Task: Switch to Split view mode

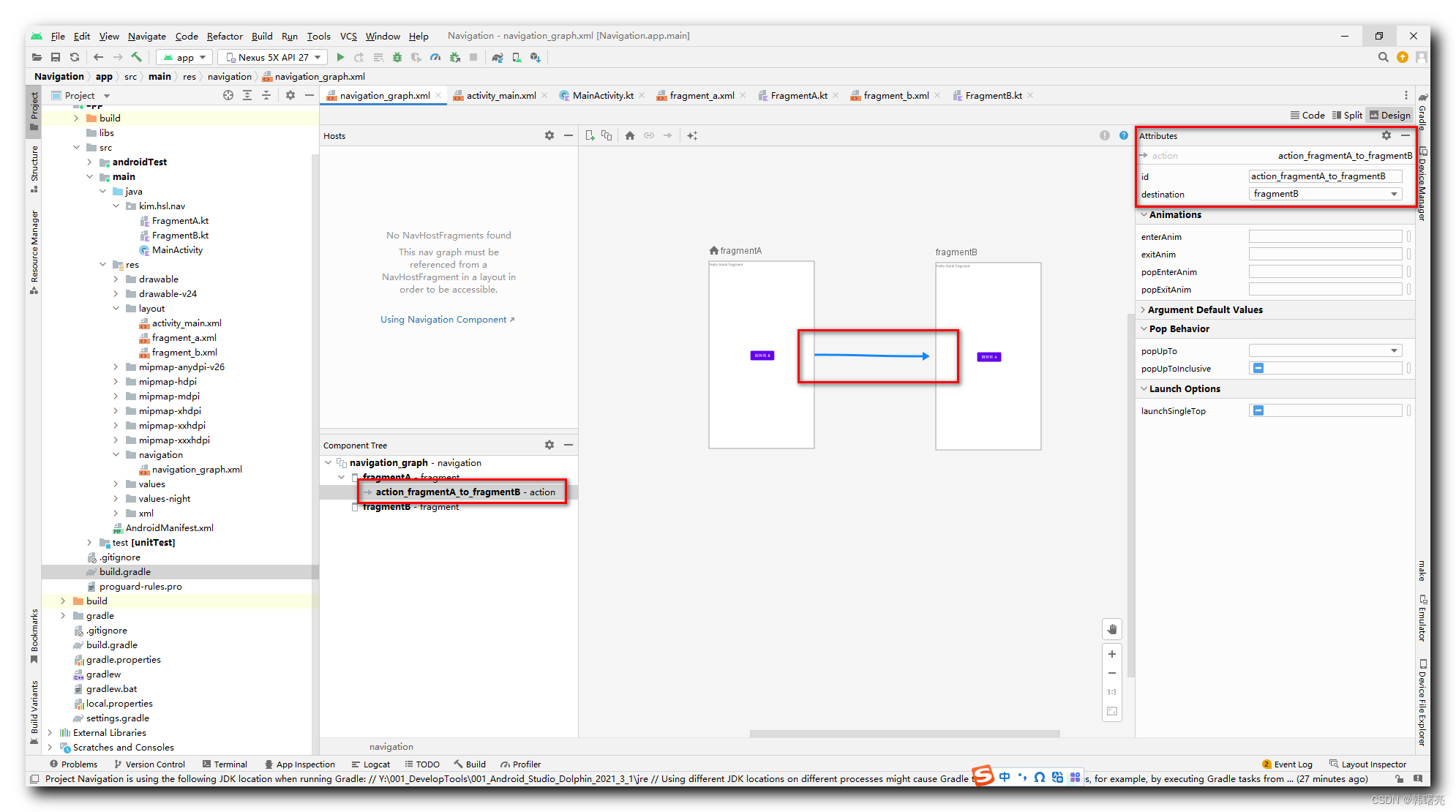Action: (1348, 115)
